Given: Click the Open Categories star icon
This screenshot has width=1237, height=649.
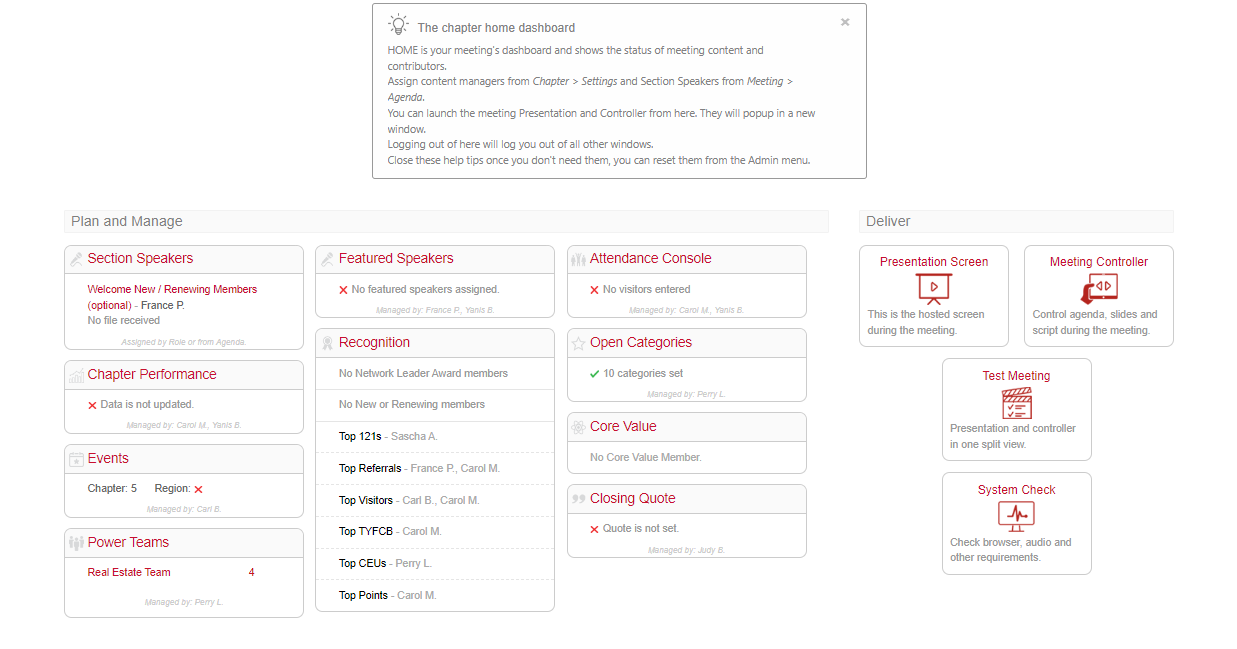Looking at the screenshot, I should (578, 343).
